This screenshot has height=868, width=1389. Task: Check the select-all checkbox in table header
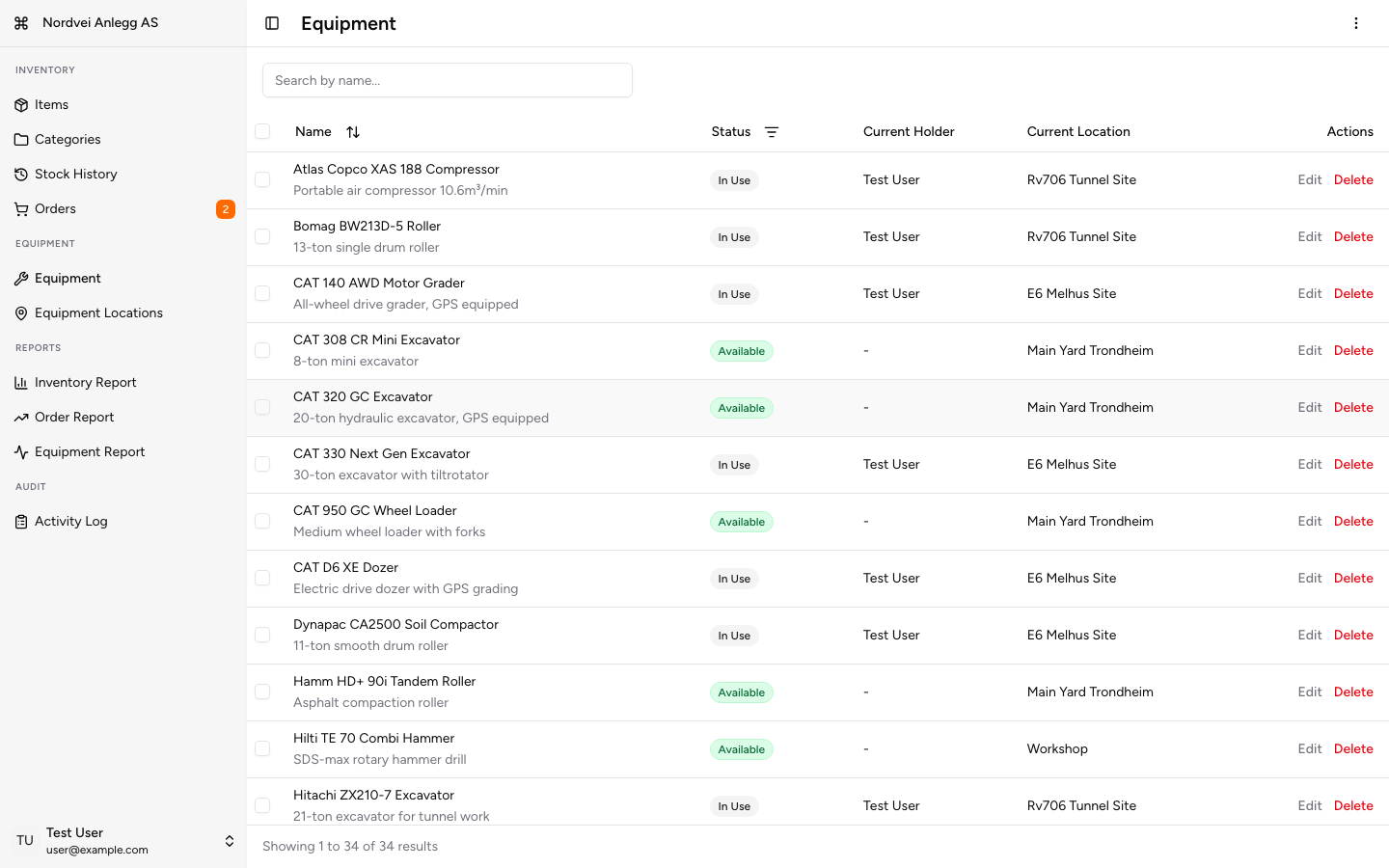coord(262,131)
